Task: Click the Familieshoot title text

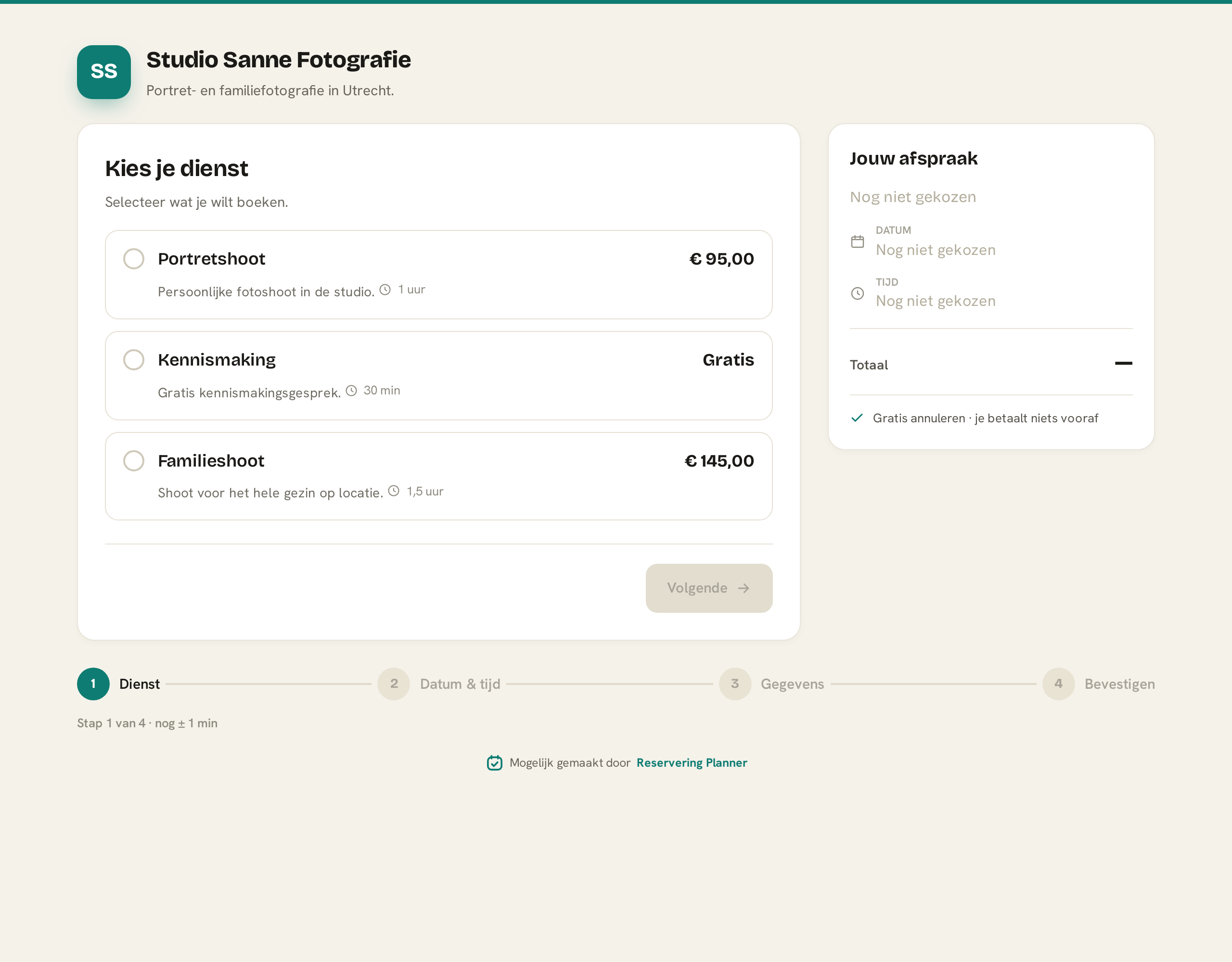Action: point(211,461)
